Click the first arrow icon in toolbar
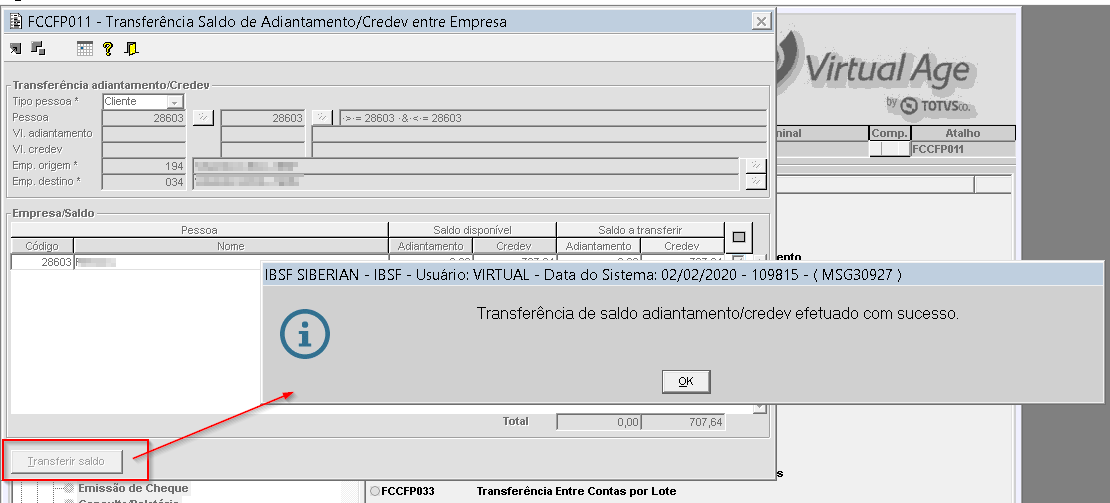This screenshot has height=503, width=1110. [x=16, y=49]
